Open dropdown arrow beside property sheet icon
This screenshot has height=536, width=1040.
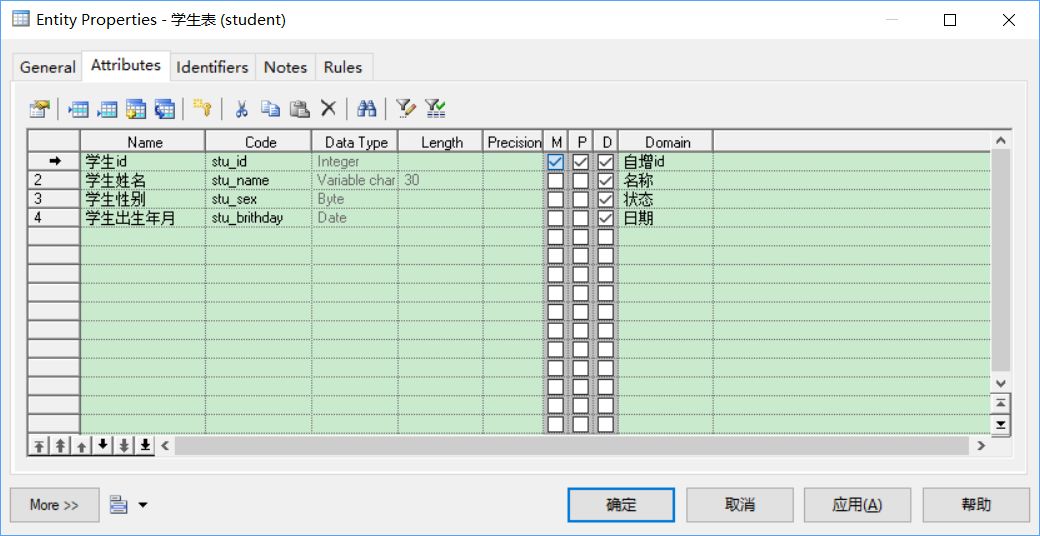tap(143, 505)
